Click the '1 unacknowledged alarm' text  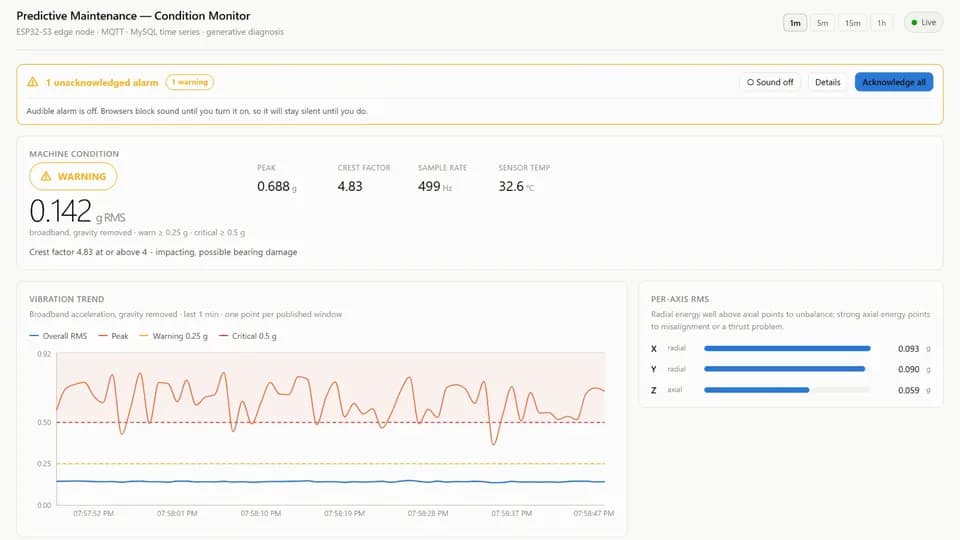(102, 83)
